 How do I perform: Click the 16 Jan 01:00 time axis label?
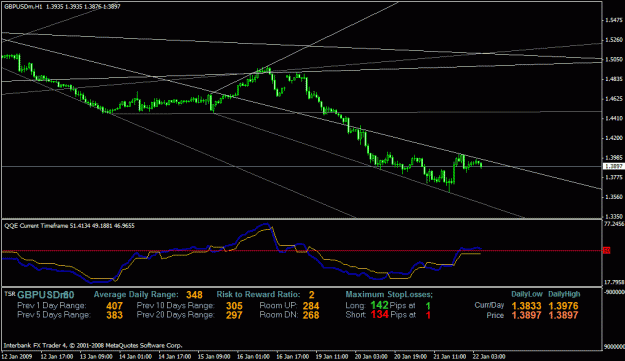(x=254, y=356)
